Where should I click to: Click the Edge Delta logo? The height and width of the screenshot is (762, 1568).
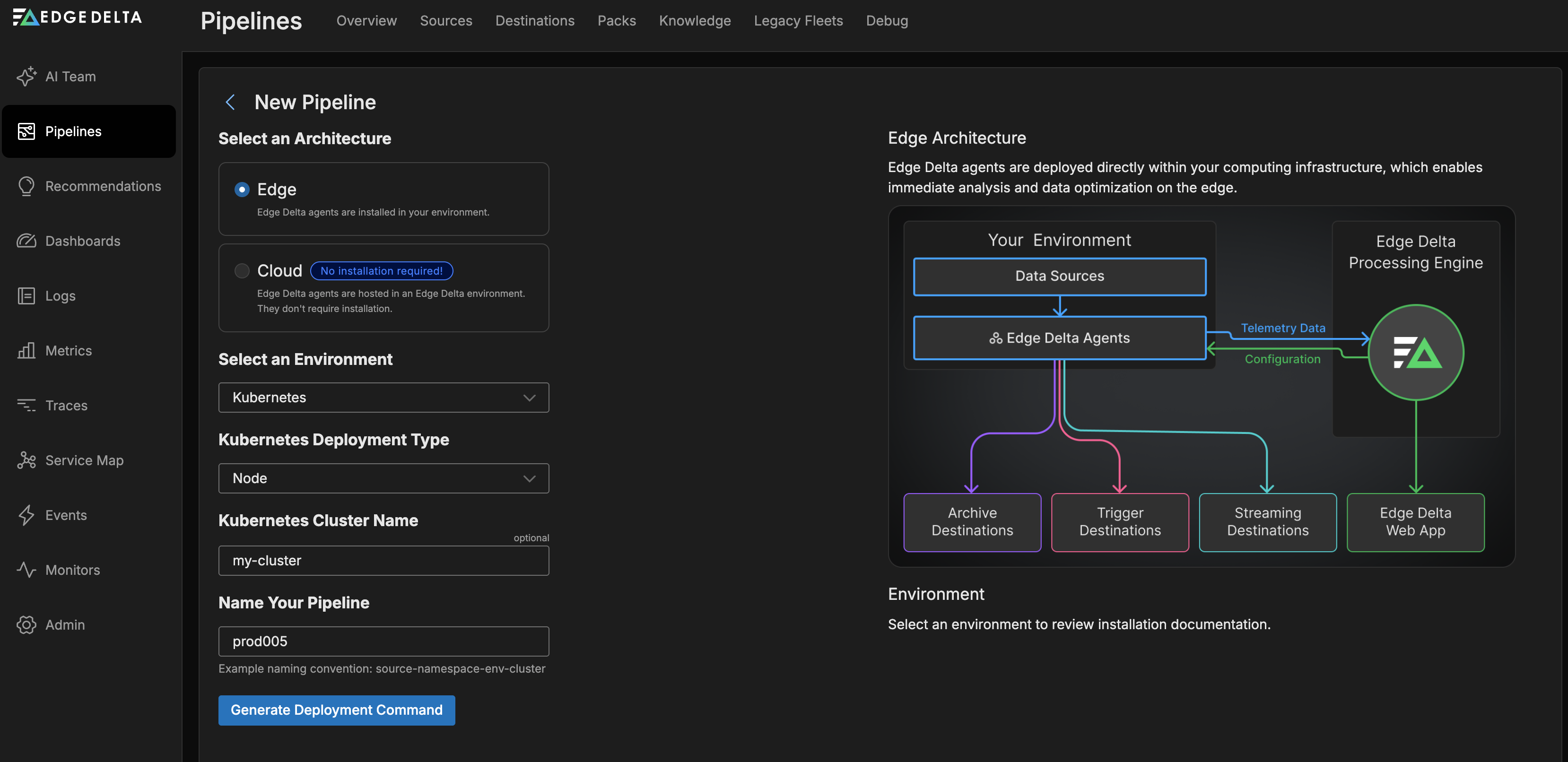point(77,17)
